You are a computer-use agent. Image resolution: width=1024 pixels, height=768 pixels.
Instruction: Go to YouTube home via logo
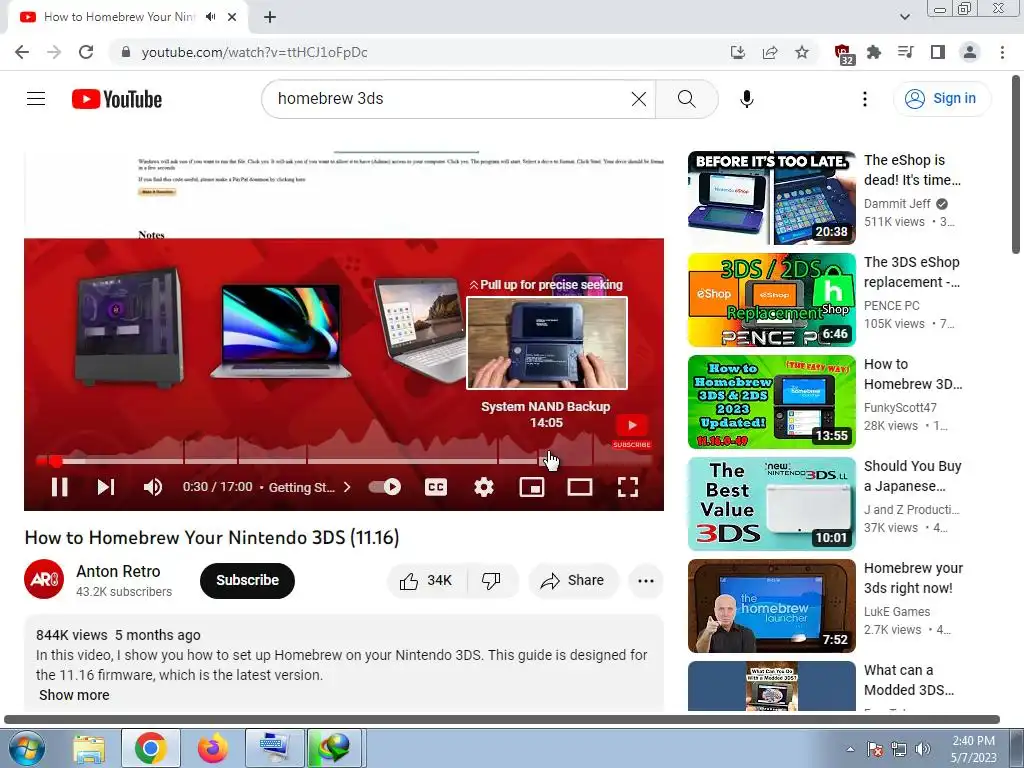pyautogui.click(x=117, y=99)
